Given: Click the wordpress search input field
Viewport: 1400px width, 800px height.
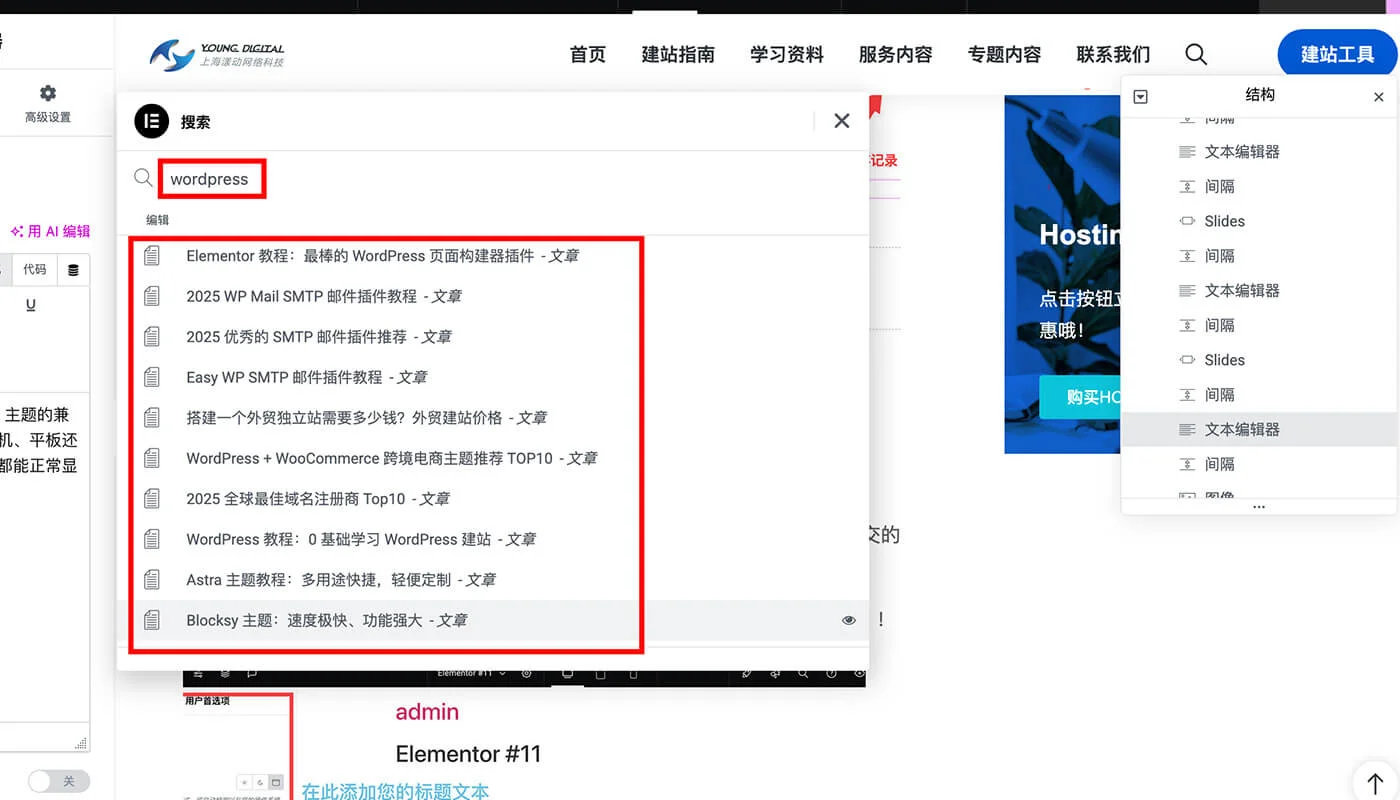Looking at the screenshot, I should [211, 178].
